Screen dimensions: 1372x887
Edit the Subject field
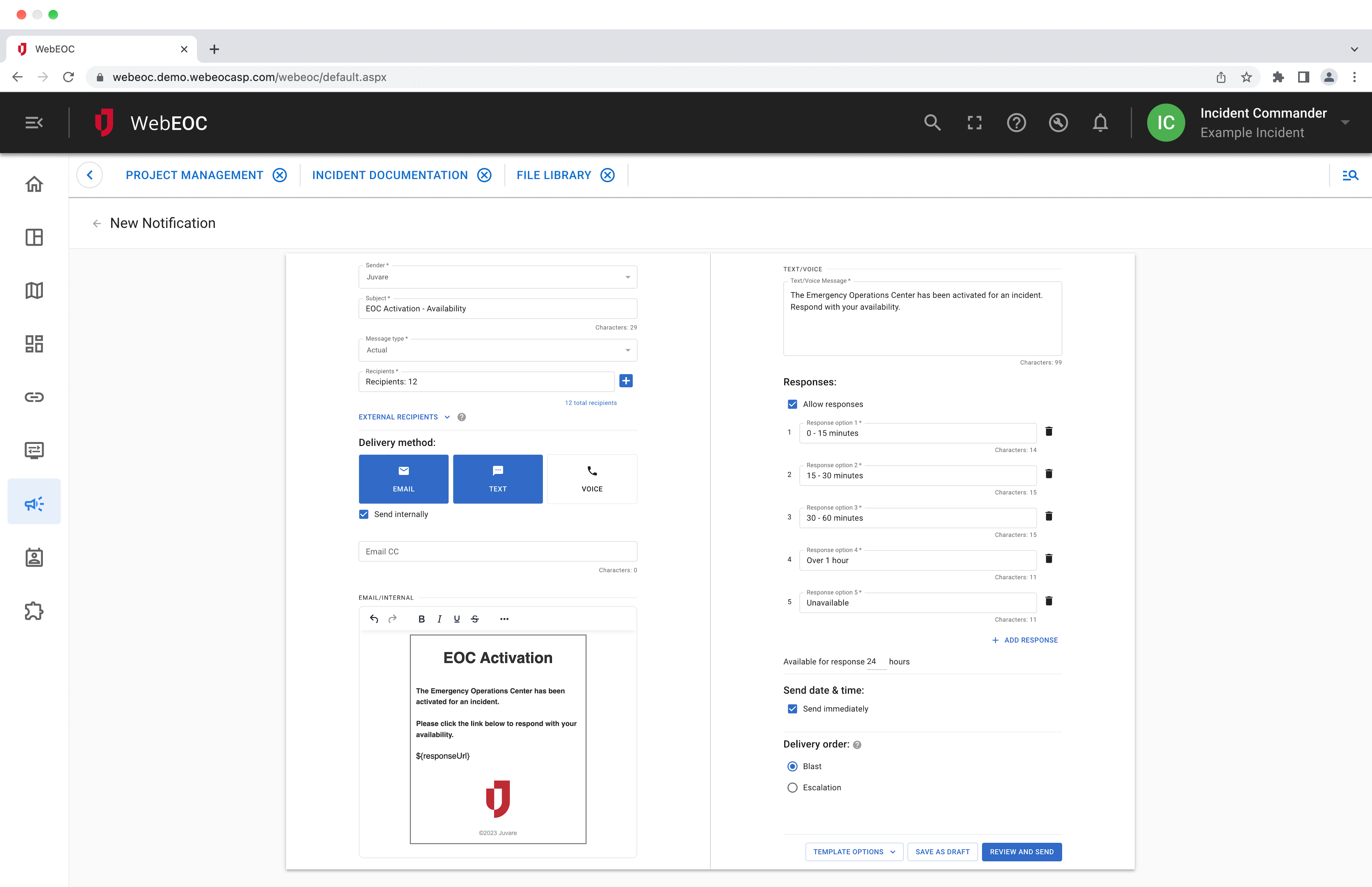coord(498,309)
